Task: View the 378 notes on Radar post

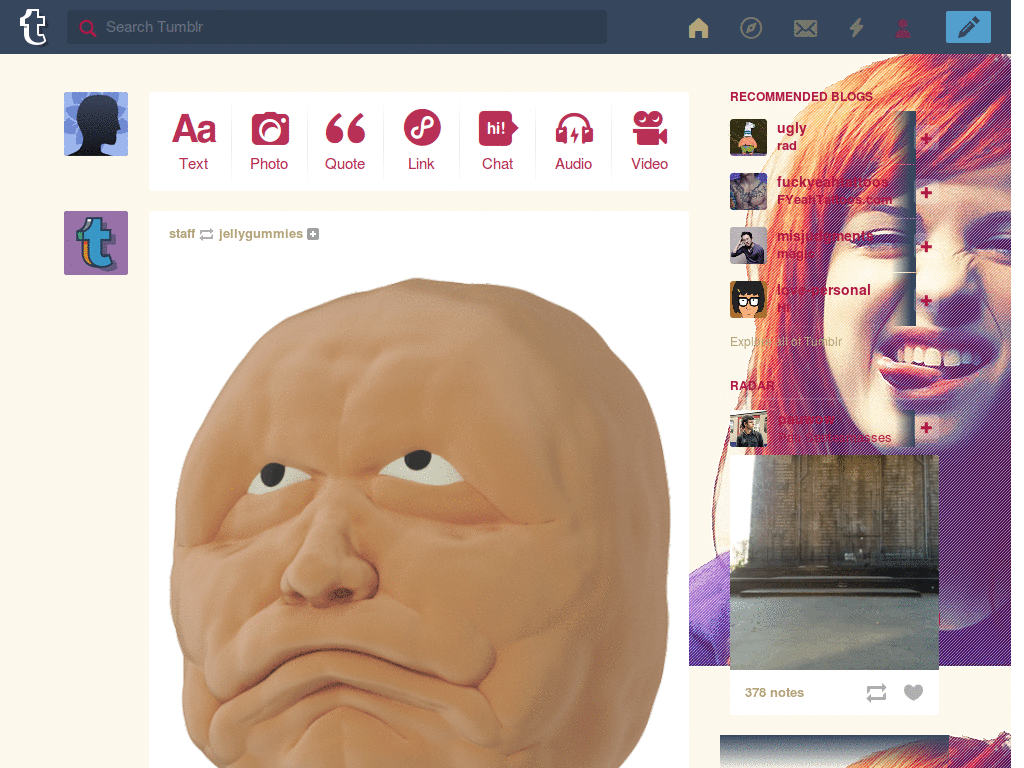Action: click(774, 693)
